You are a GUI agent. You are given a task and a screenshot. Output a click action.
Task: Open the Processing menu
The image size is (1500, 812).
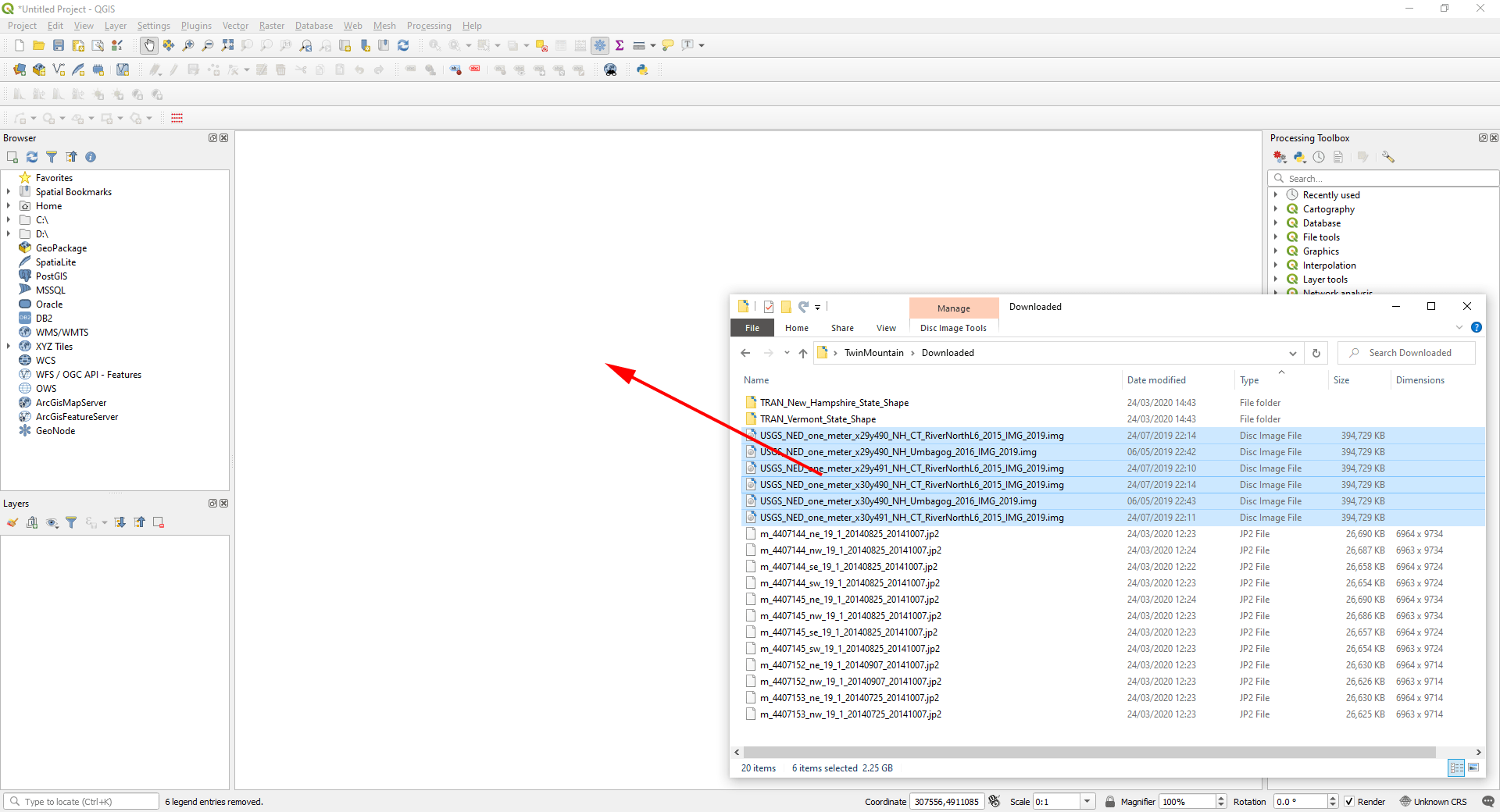point(429,26)
